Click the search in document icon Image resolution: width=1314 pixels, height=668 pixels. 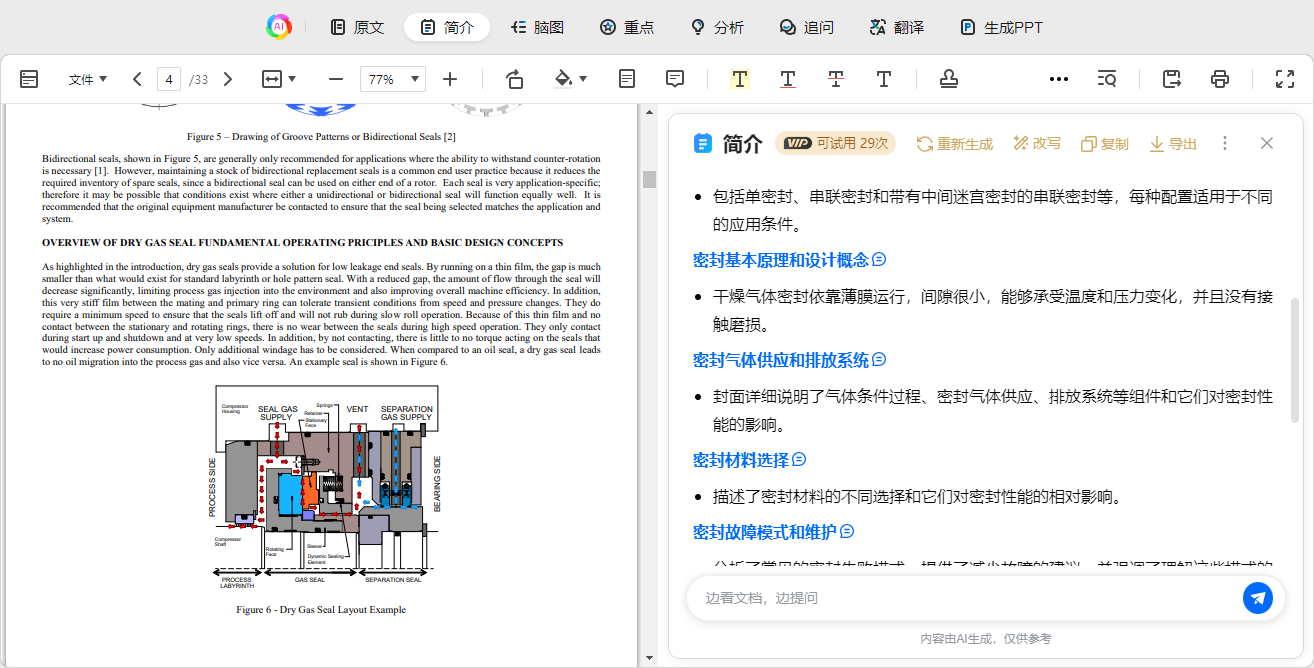click(x=1107, y=79)
